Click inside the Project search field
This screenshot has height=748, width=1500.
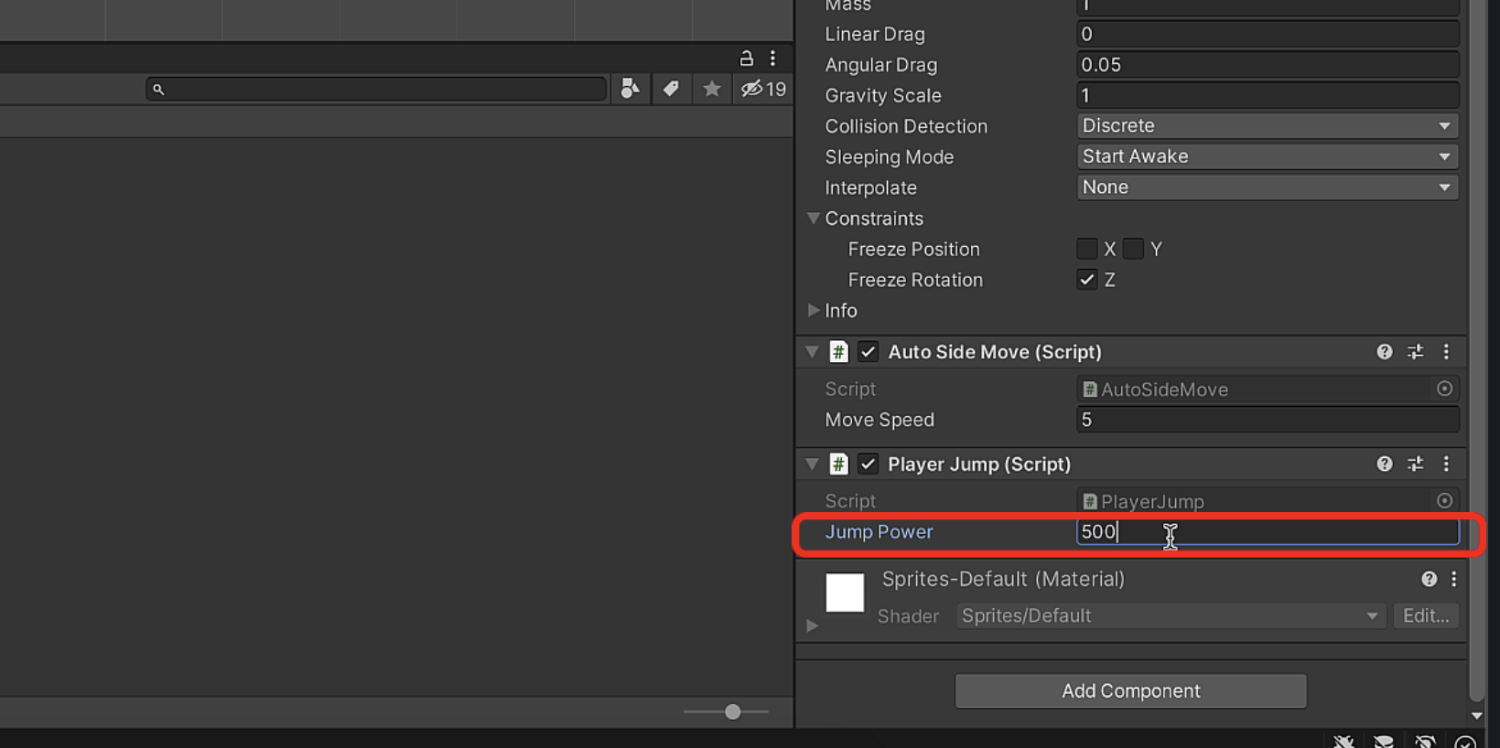[377, 89]
